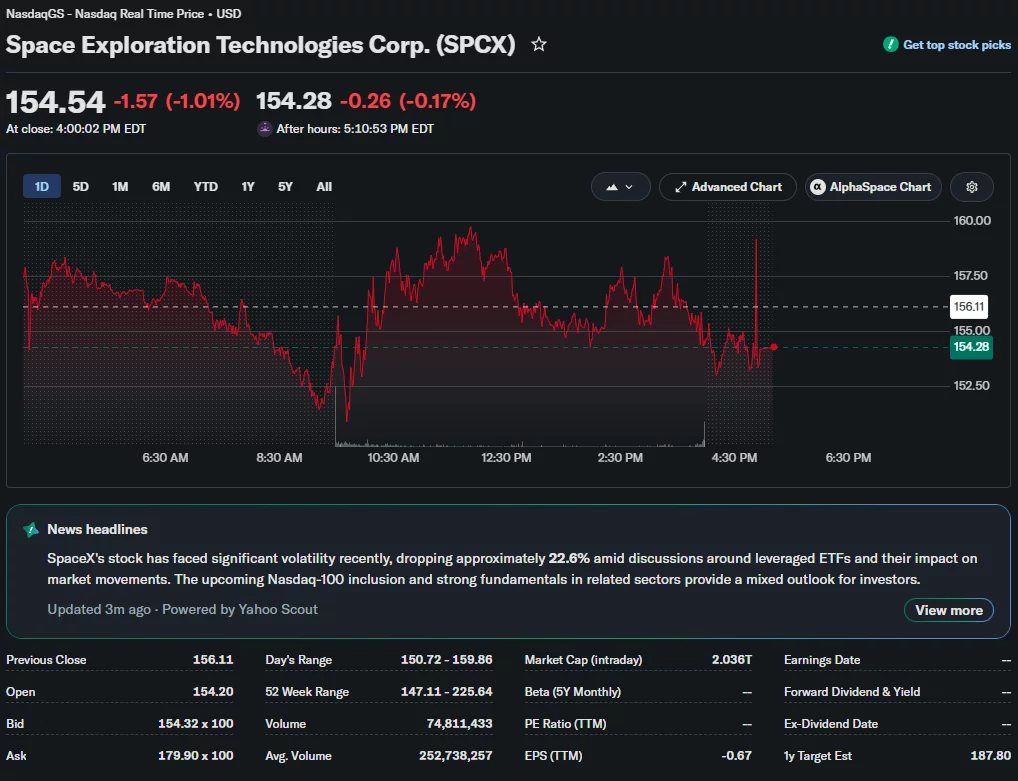1018x781 pixels.
Task: Click 52 Week Range 147.11 - 225.64
Action: (447, 691)
